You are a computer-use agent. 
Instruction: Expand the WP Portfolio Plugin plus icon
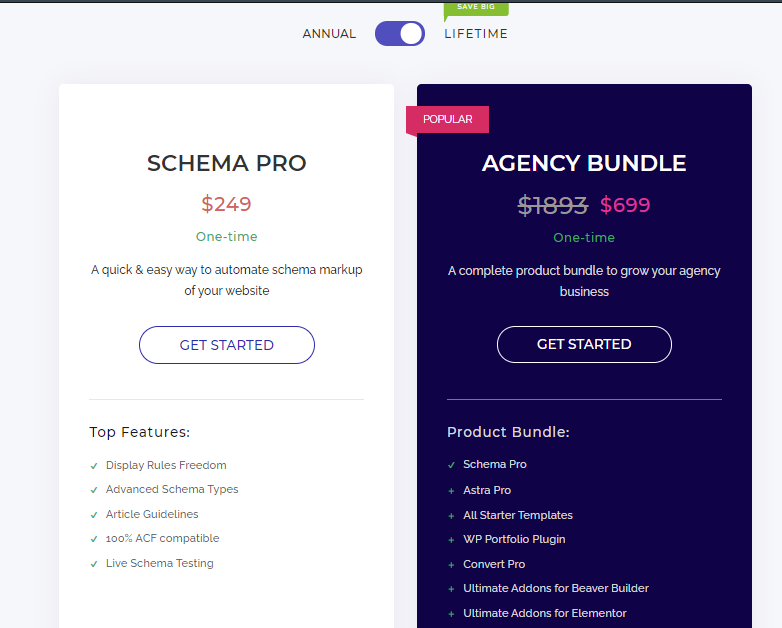(x=452, y=540)
